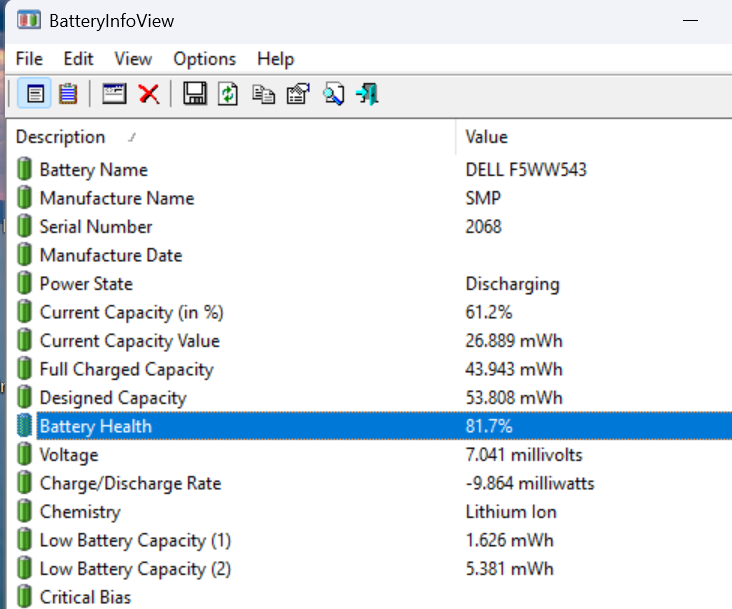The width and height of the screenshot is (732, 609).
Task: Click battery icon beside Chemistry
Action: coord(24,511)
